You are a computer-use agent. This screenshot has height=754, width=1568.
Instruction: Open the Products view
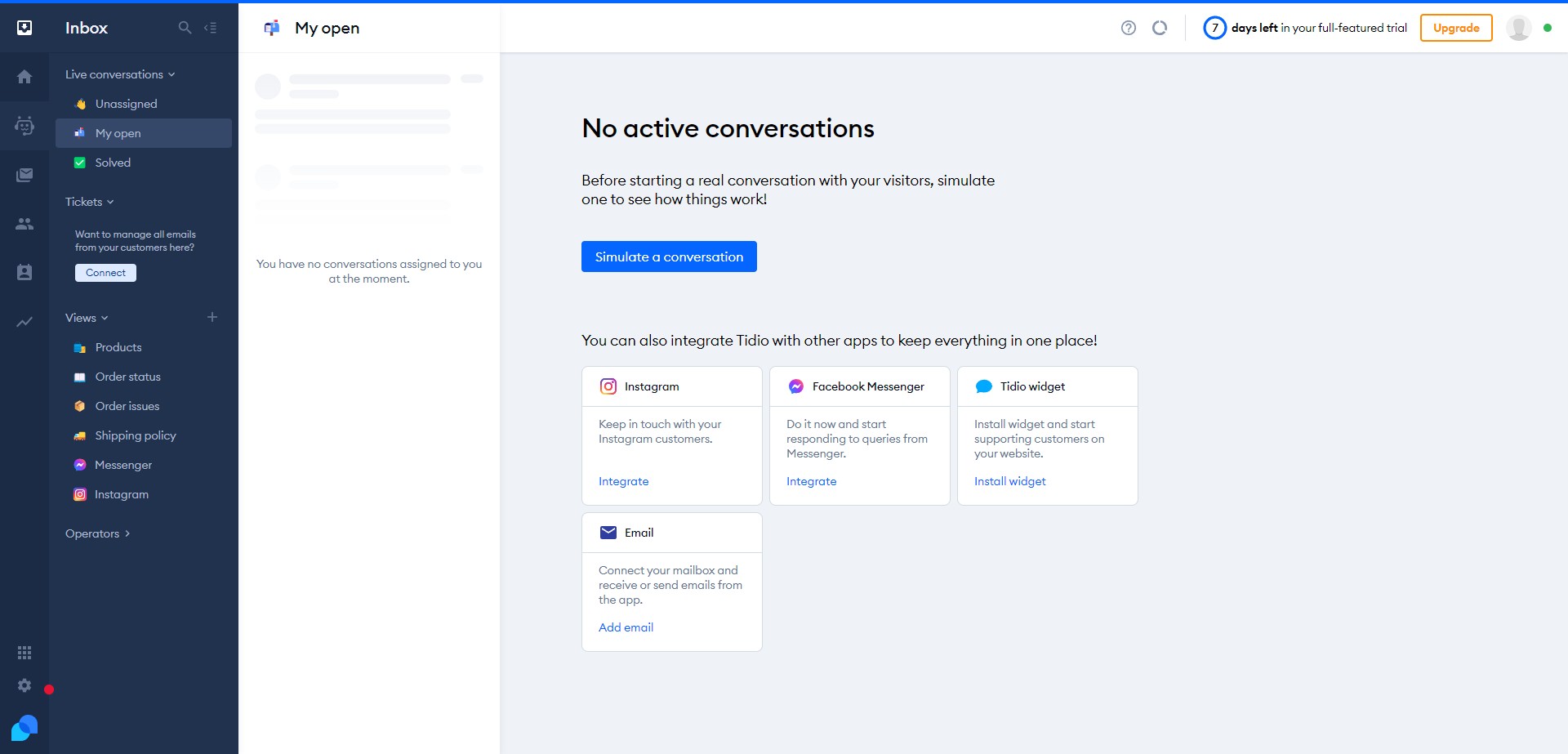[144, 347]
